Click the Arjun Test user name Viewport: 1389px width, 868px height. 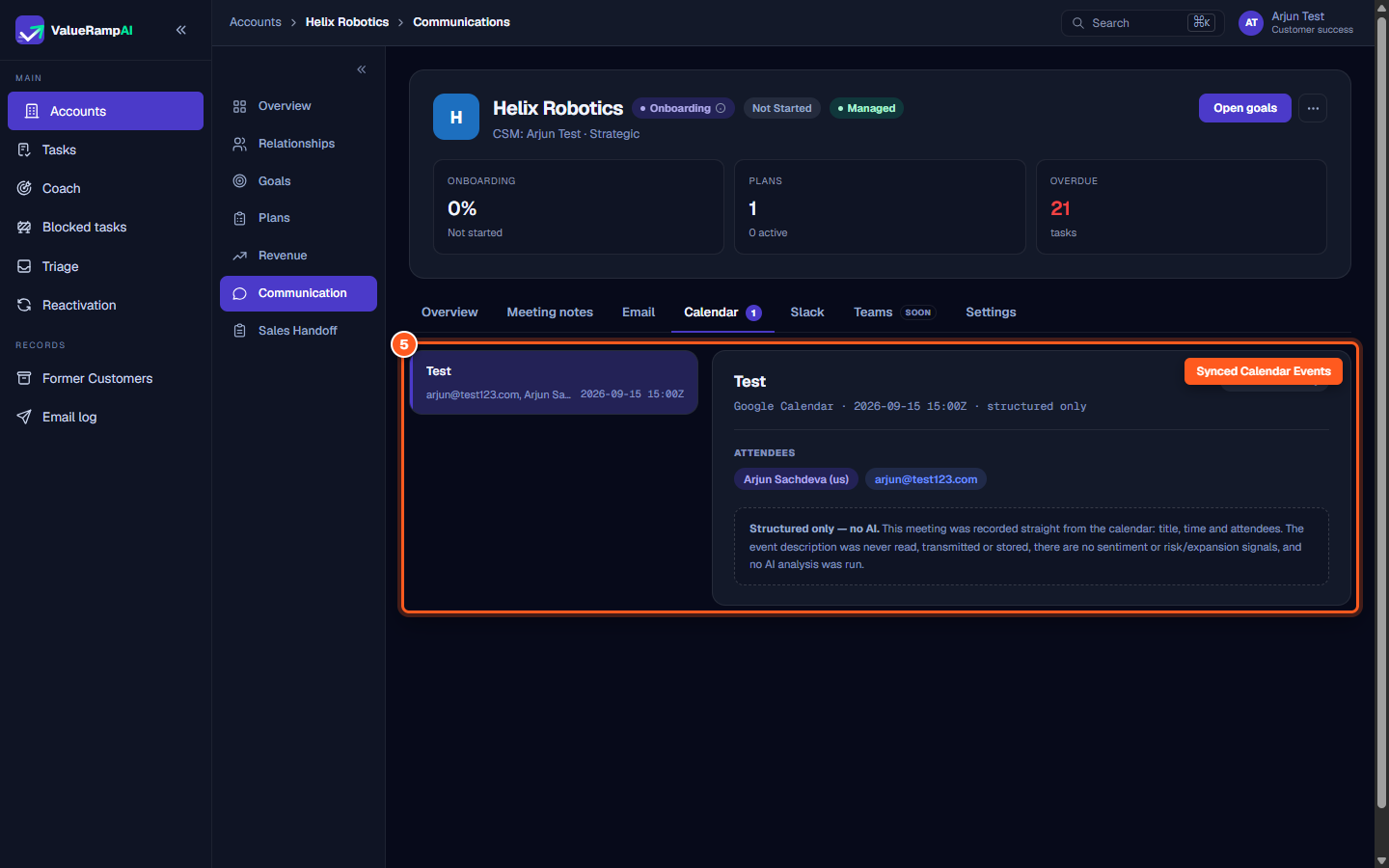tap(1297, 16)
